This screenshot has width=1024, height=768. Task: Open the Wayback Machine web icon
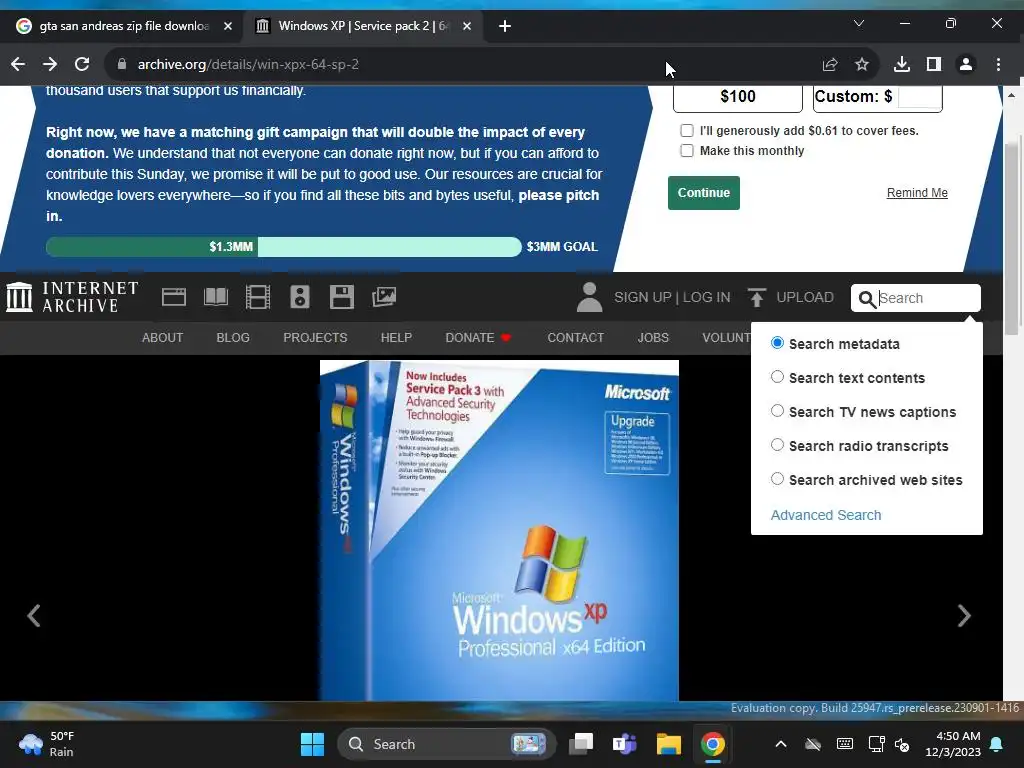[174, 297]
